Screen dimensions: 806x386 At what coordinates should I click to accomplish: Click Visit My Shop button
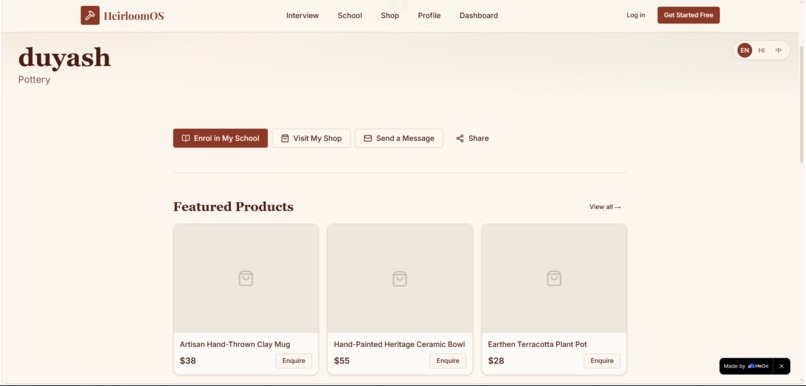[x=311, y=138]
